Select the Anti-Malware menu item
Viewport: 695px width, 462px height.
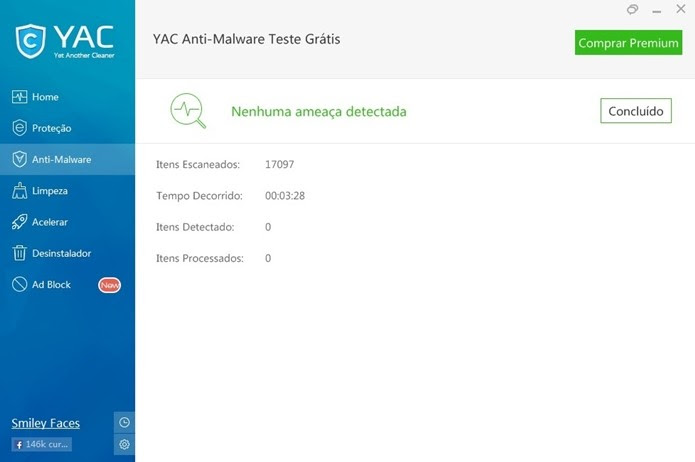click(x=67, y=159)
